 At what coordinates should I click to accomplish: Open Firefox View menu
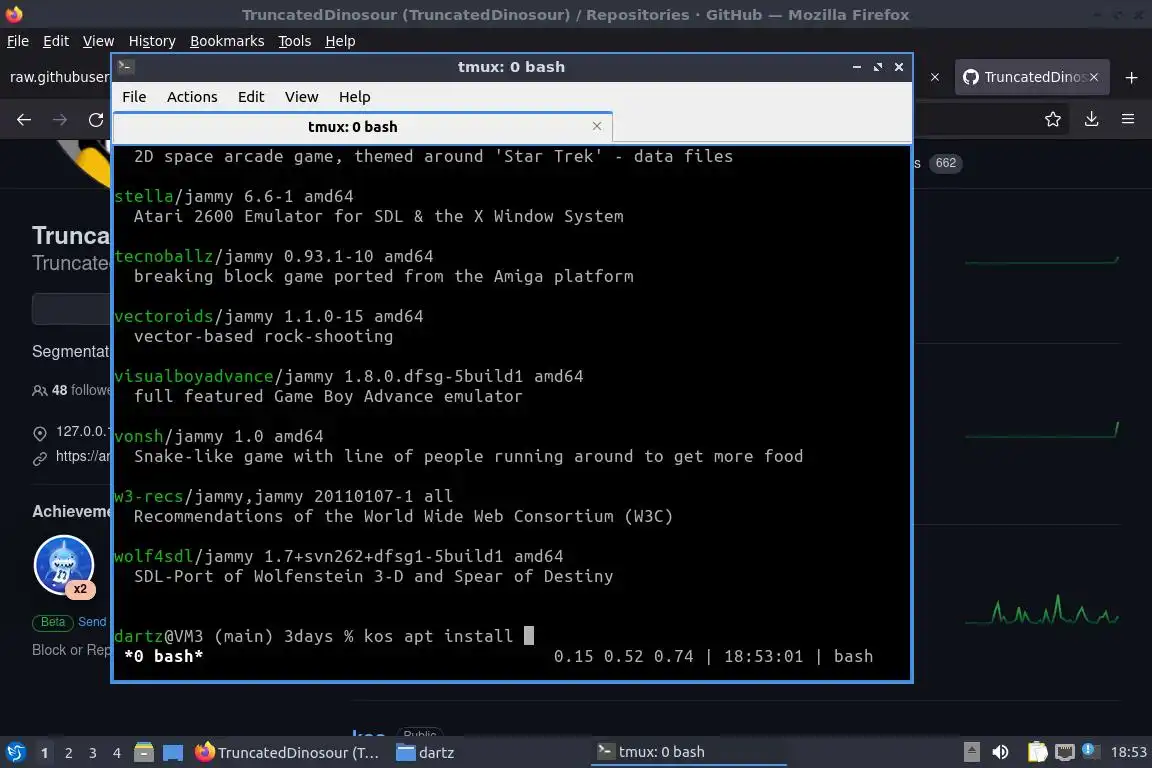98,41
